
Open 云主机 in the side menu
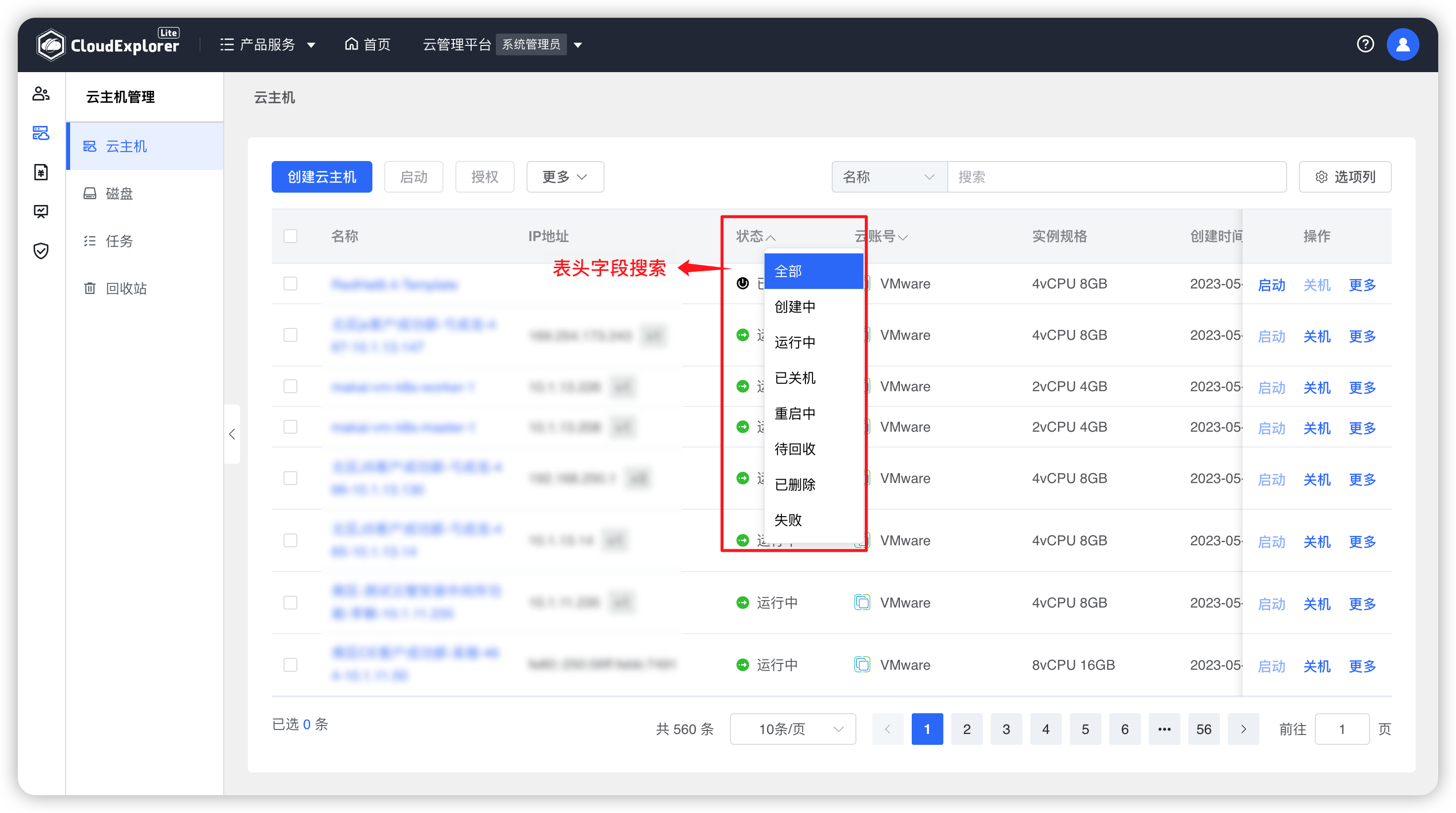click(145, 146)
